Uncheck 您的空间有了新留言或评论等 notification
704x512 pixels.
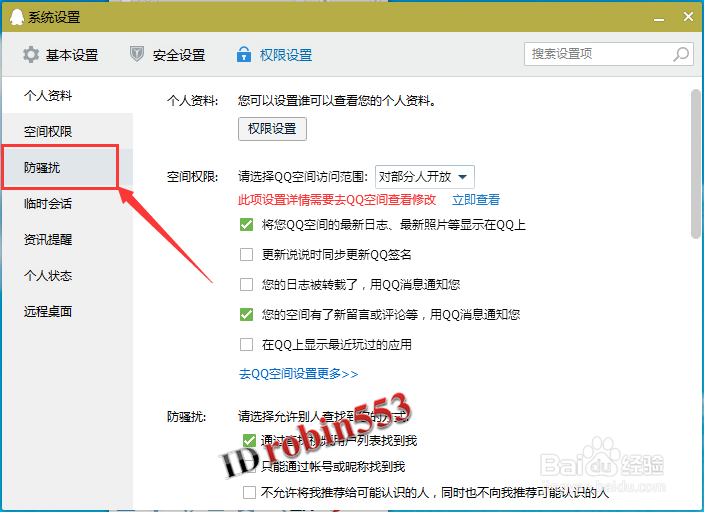246,314
